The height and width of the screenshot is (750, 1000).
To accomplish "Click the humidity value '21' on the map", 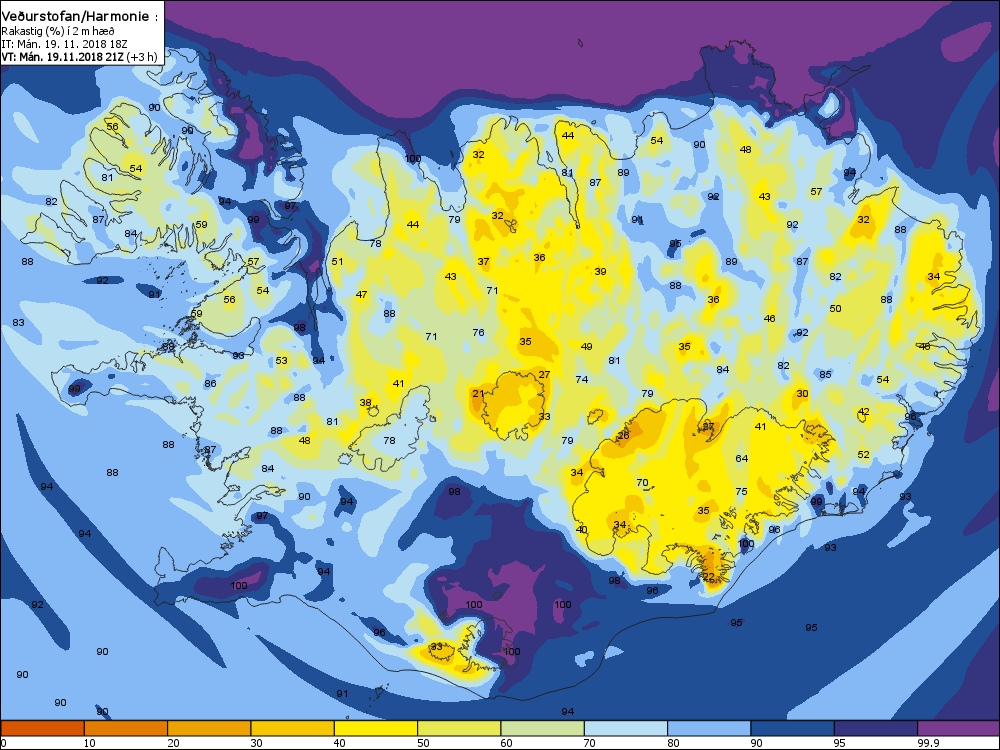I will click(478, 393).
